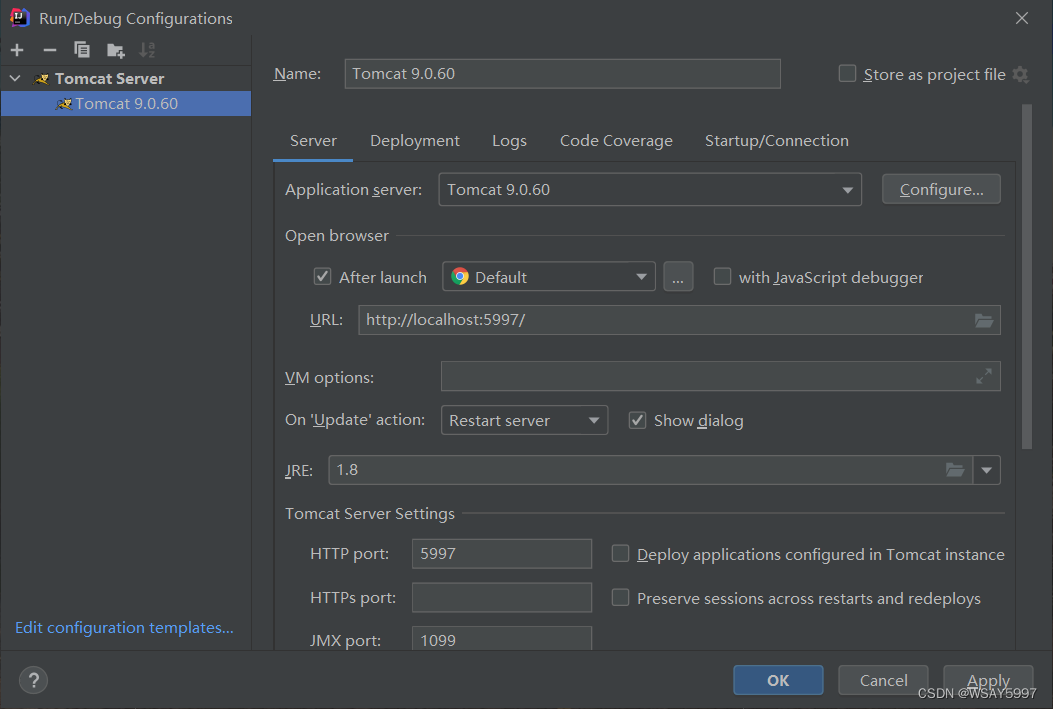Screen dimensions: 1053x709
Task: Click the Apply button
Action: pyautogui.click(x=988, y=680)
